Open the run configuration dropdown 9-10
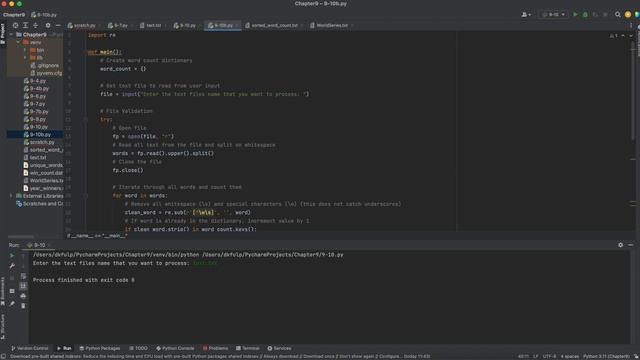The width and height of the screenshot is (640, 360). pos(553,15)
